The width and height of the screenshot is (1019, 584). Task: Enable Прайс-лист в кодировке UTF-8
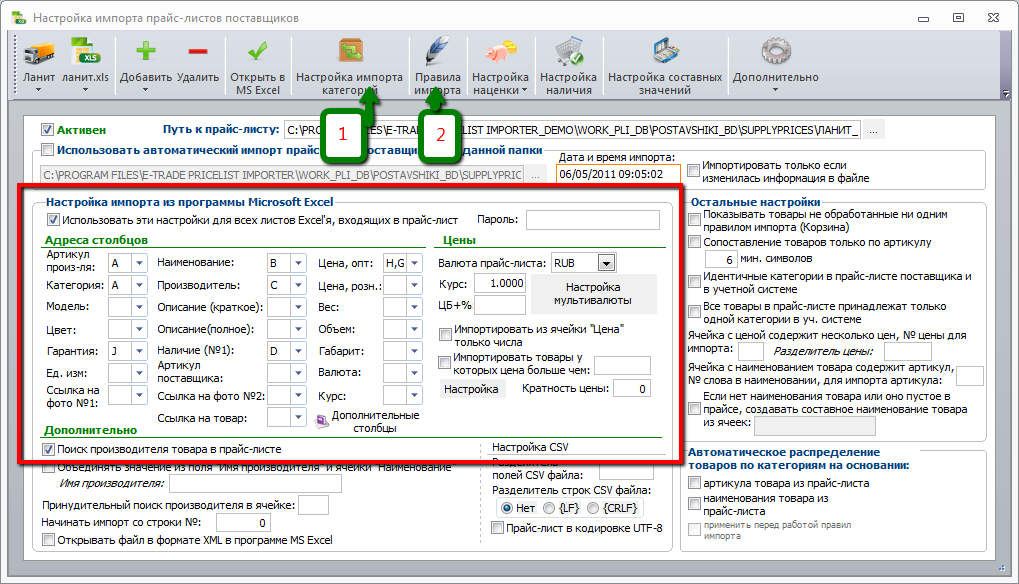click(x=498, y=528)
